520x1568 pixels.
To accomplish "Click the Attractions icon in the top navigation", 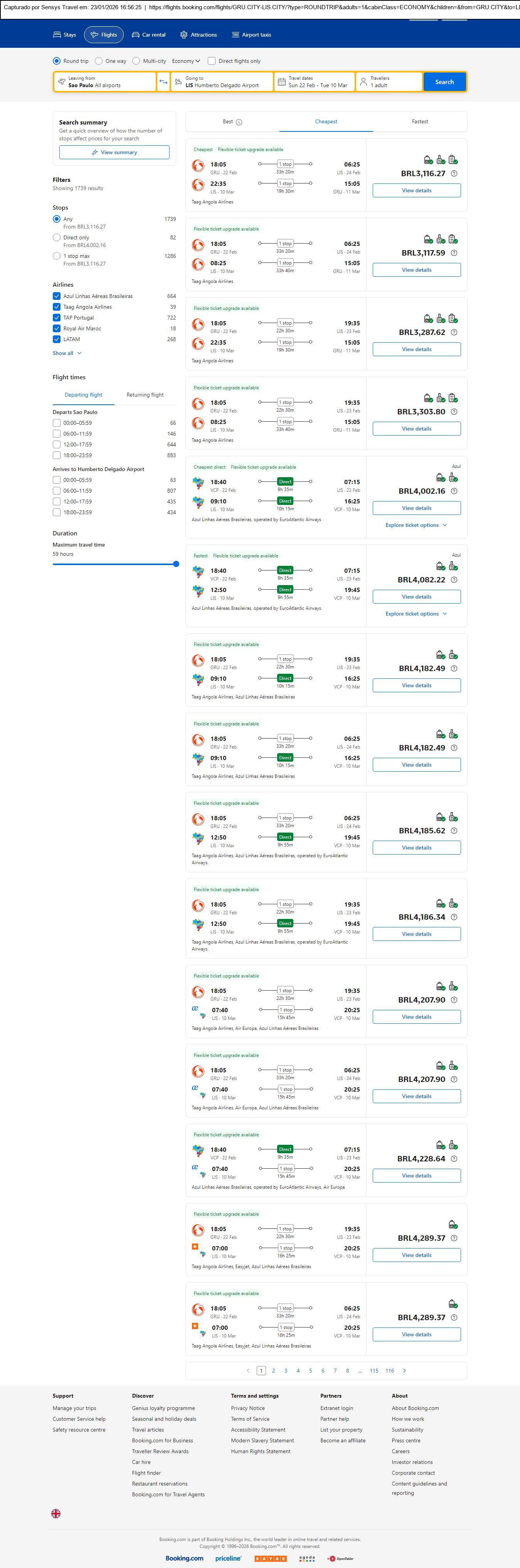I will tap(184, 35).
